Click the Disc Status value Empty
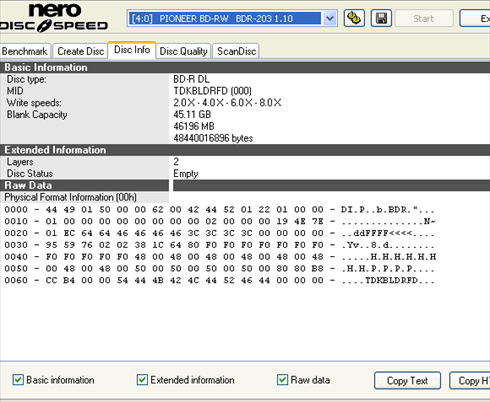This screenshot has width=490, height=402. (186, 174)
